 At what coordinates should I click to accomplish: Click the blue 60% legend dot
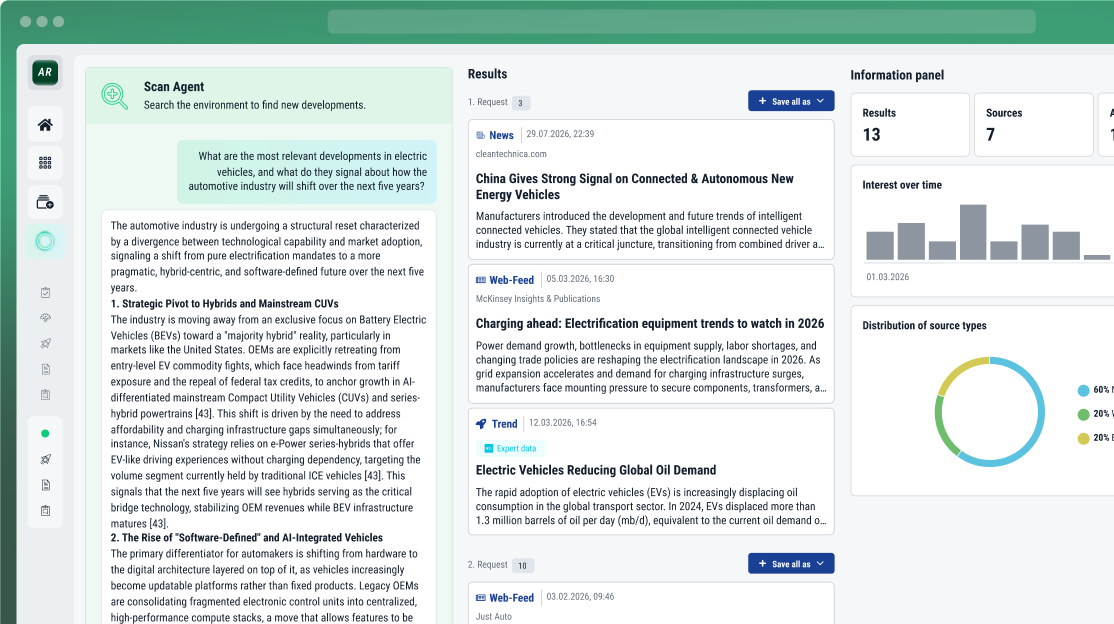(x=1083, y=390)
